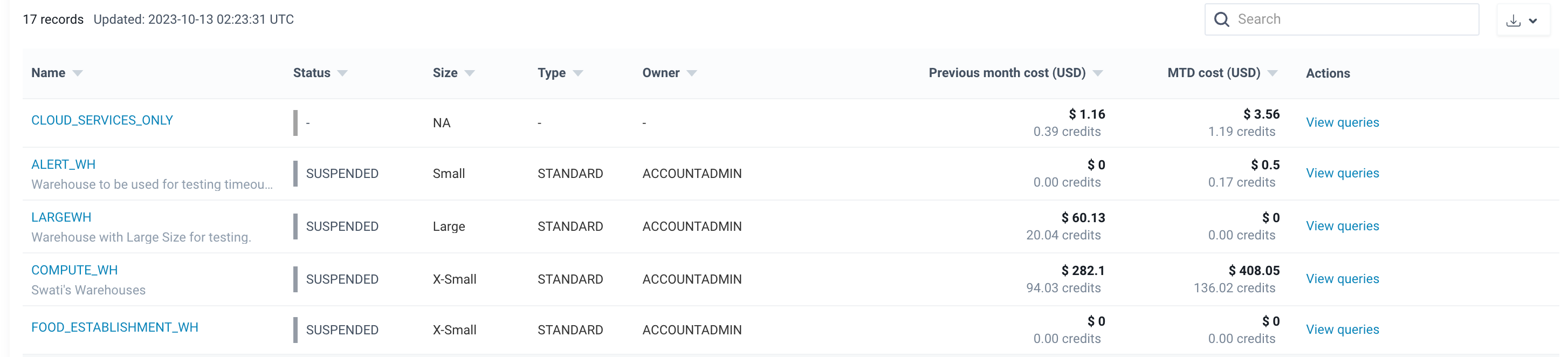Open the Name column filter arrow
The width and height of the screenshot is (1568, 357).
point(77,73)
